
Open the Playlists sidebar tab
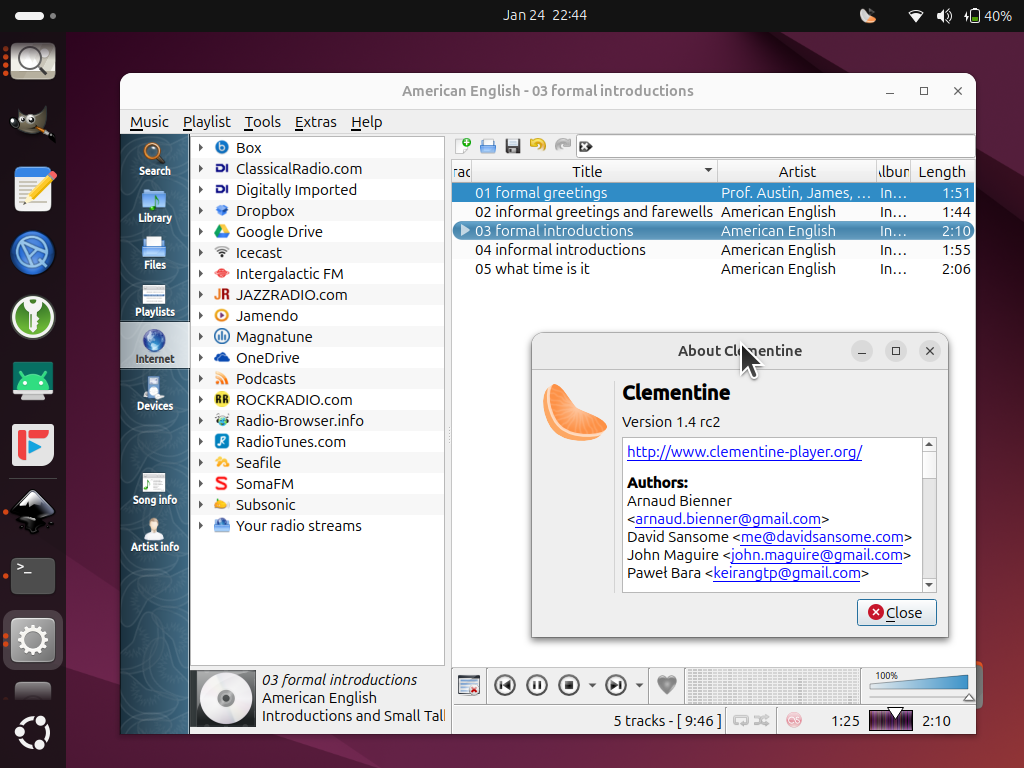(x=154, y=300)
